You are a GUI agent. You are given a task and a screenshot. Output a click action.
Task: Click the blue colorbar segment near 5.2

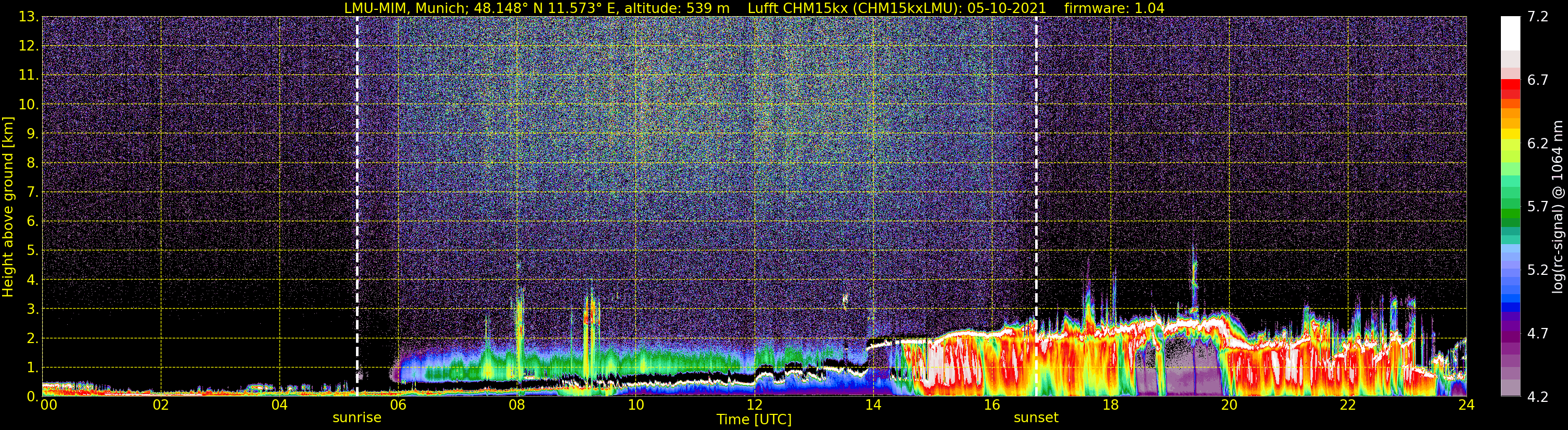[1510, 273]
